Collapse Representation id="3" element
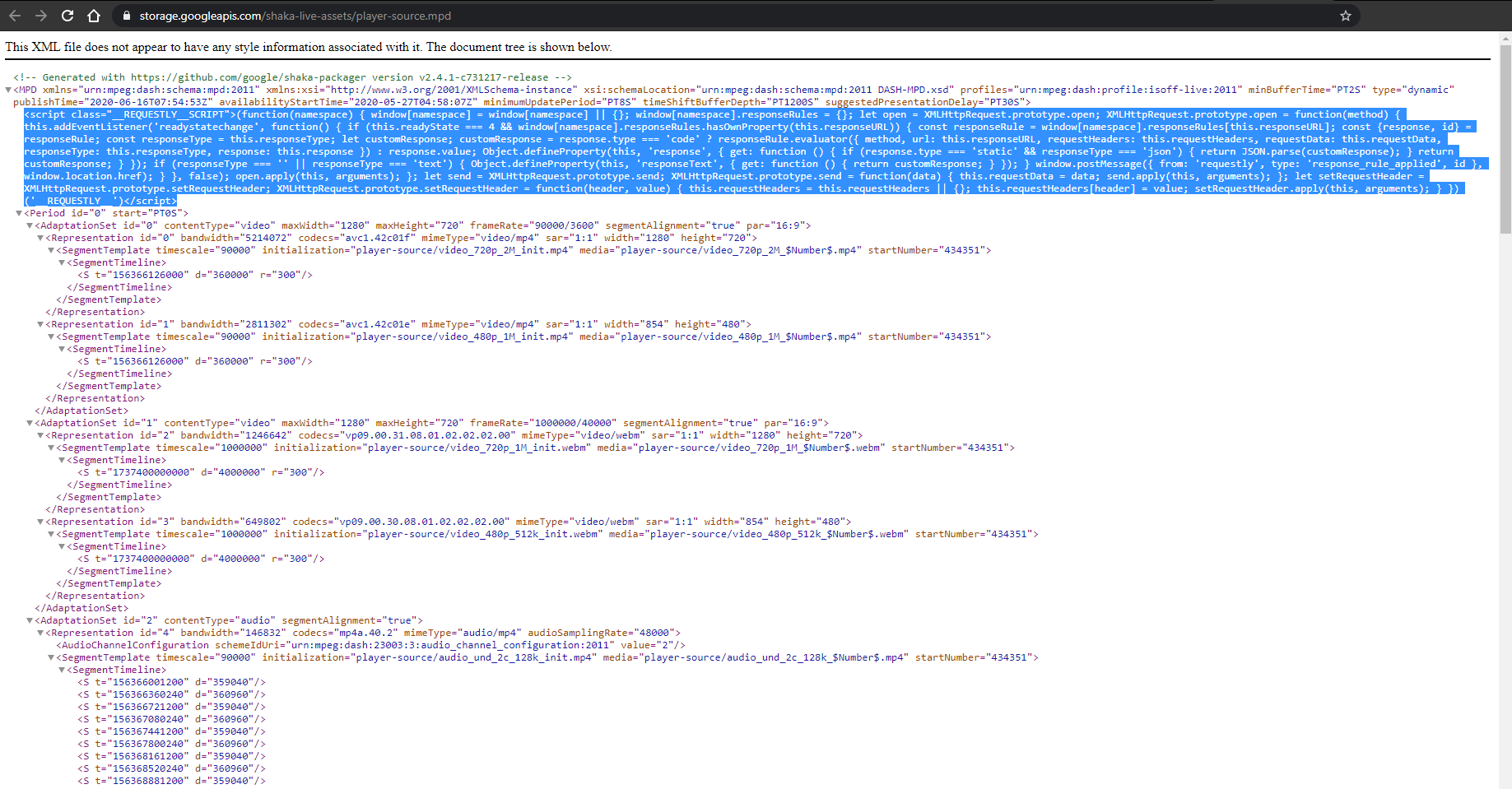The image size is (1512, 789). [42, 521]
